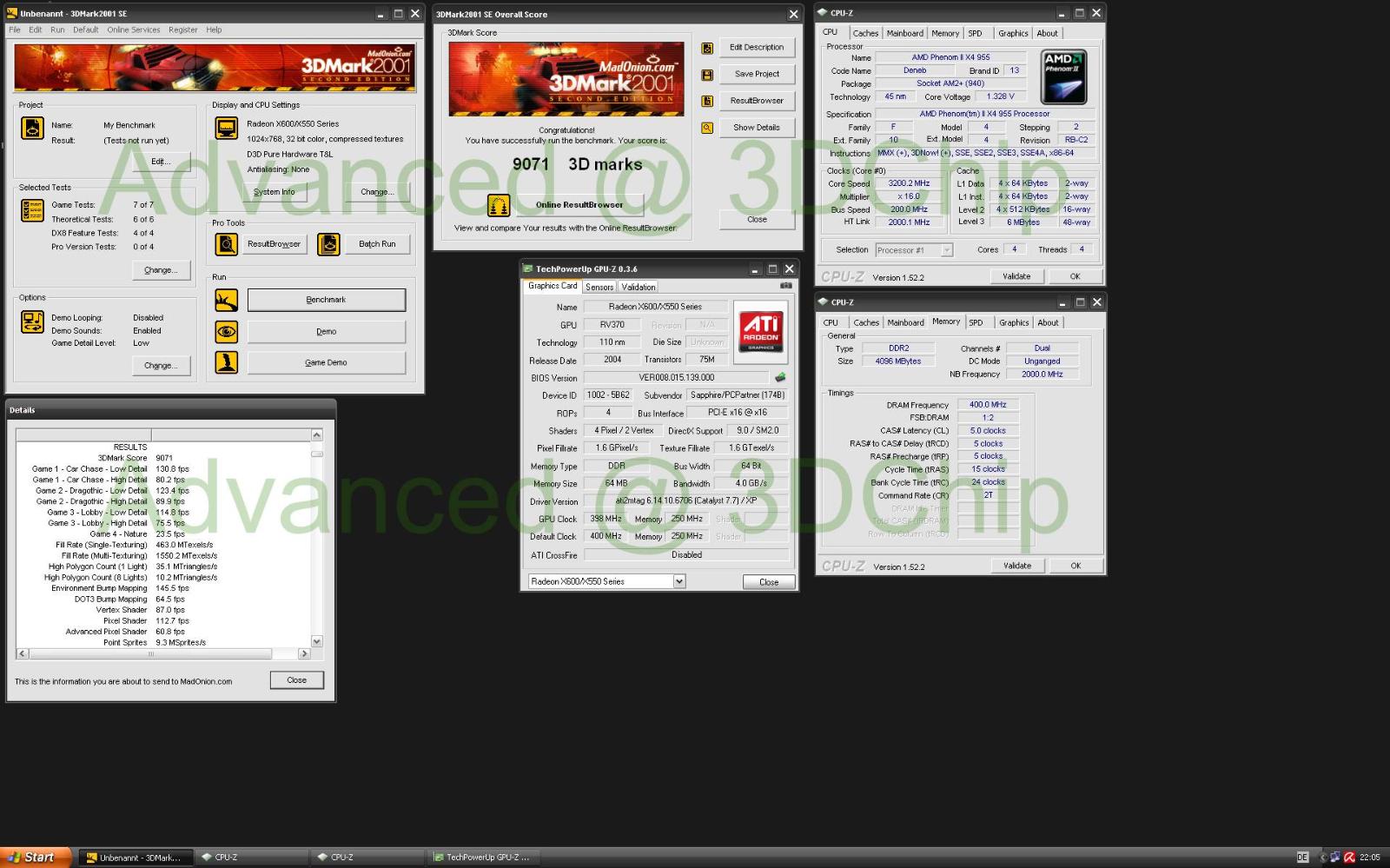The image size is (1390, 868).
Task: Click the Display and CPU Settings monitor icon
Action: 226,128
